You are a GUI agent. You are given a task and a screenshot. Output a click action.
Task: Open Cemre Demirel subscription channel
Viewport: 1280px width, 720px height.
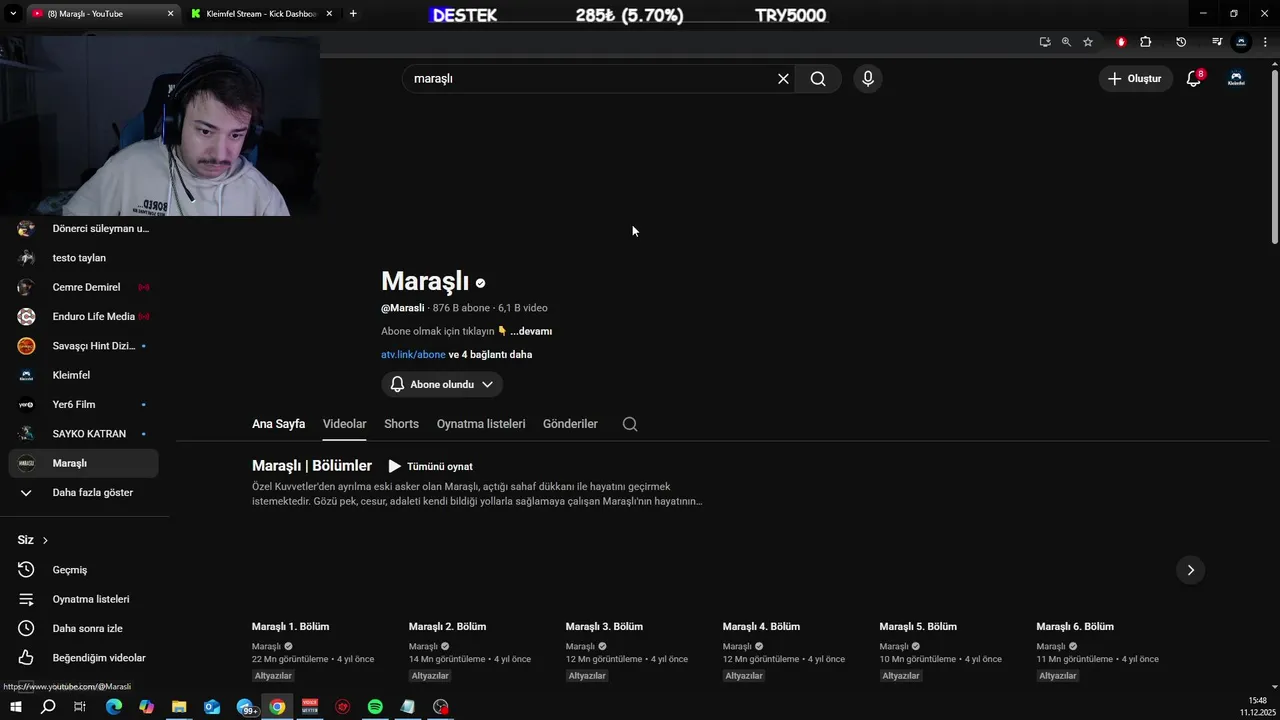click(x=84, y=287)
